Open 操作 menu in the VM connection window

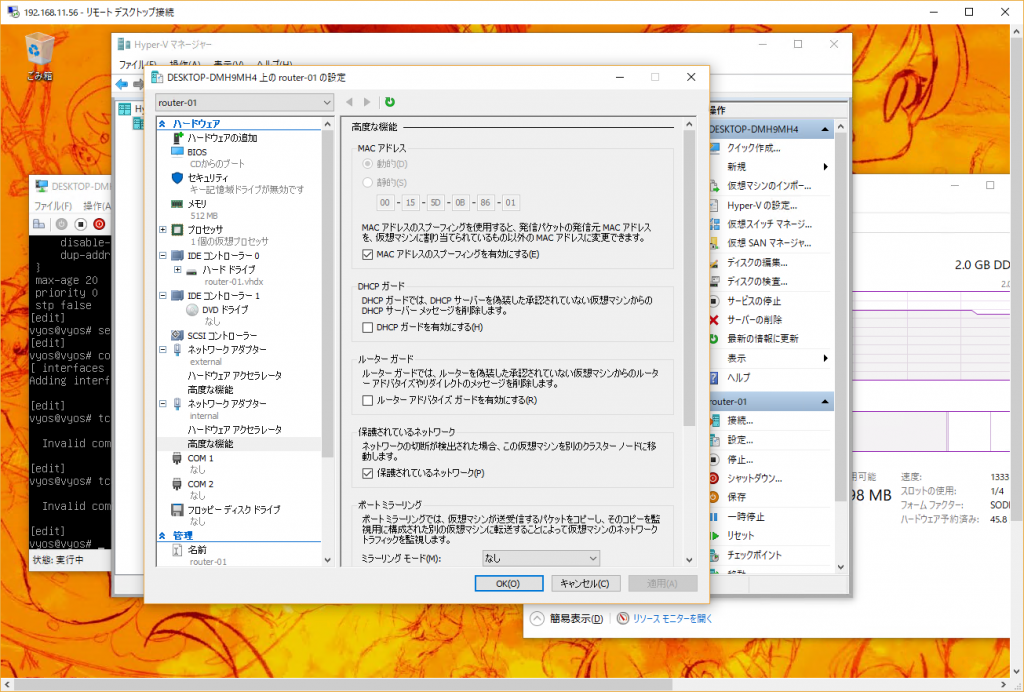97,206
